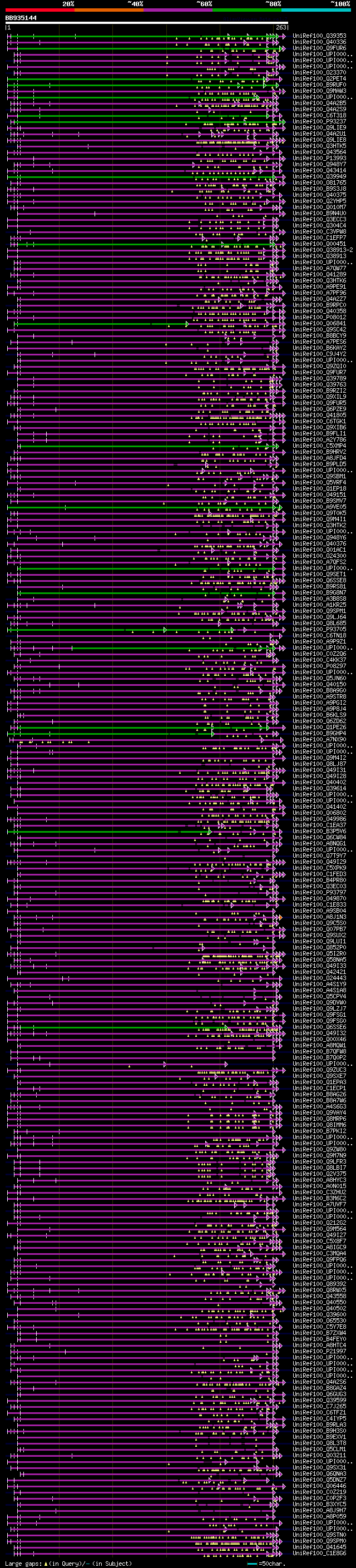
Task: Select the UniRef100_Q40376 label
Action: tap(319, 543)
